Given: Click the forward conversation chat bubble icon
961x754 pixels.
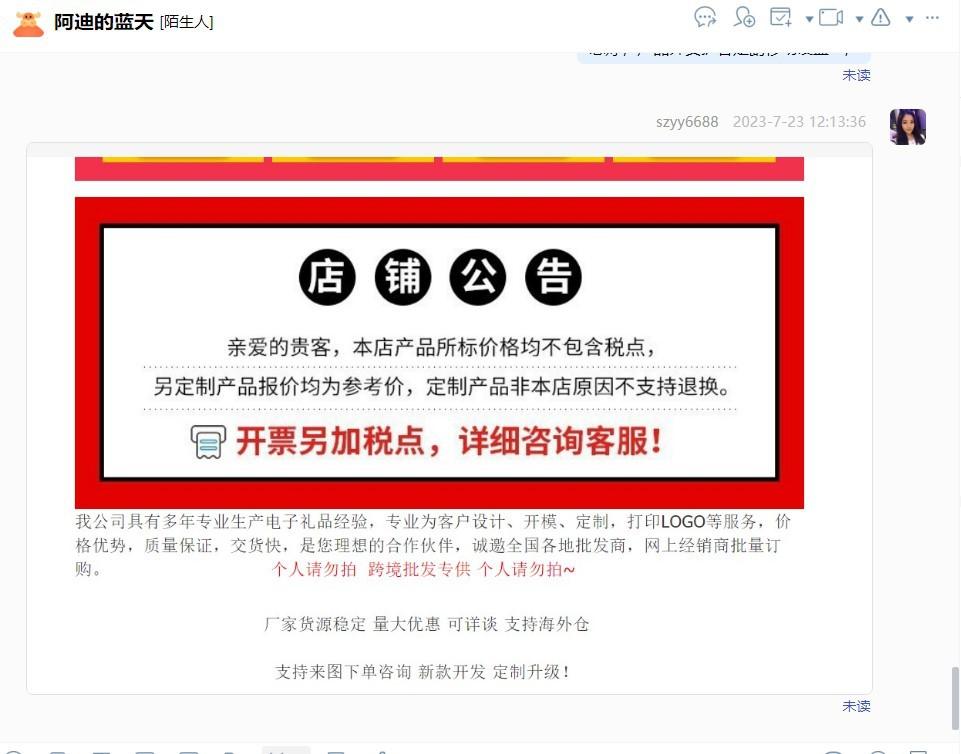Looking at the screenshot, I should 705,17.
